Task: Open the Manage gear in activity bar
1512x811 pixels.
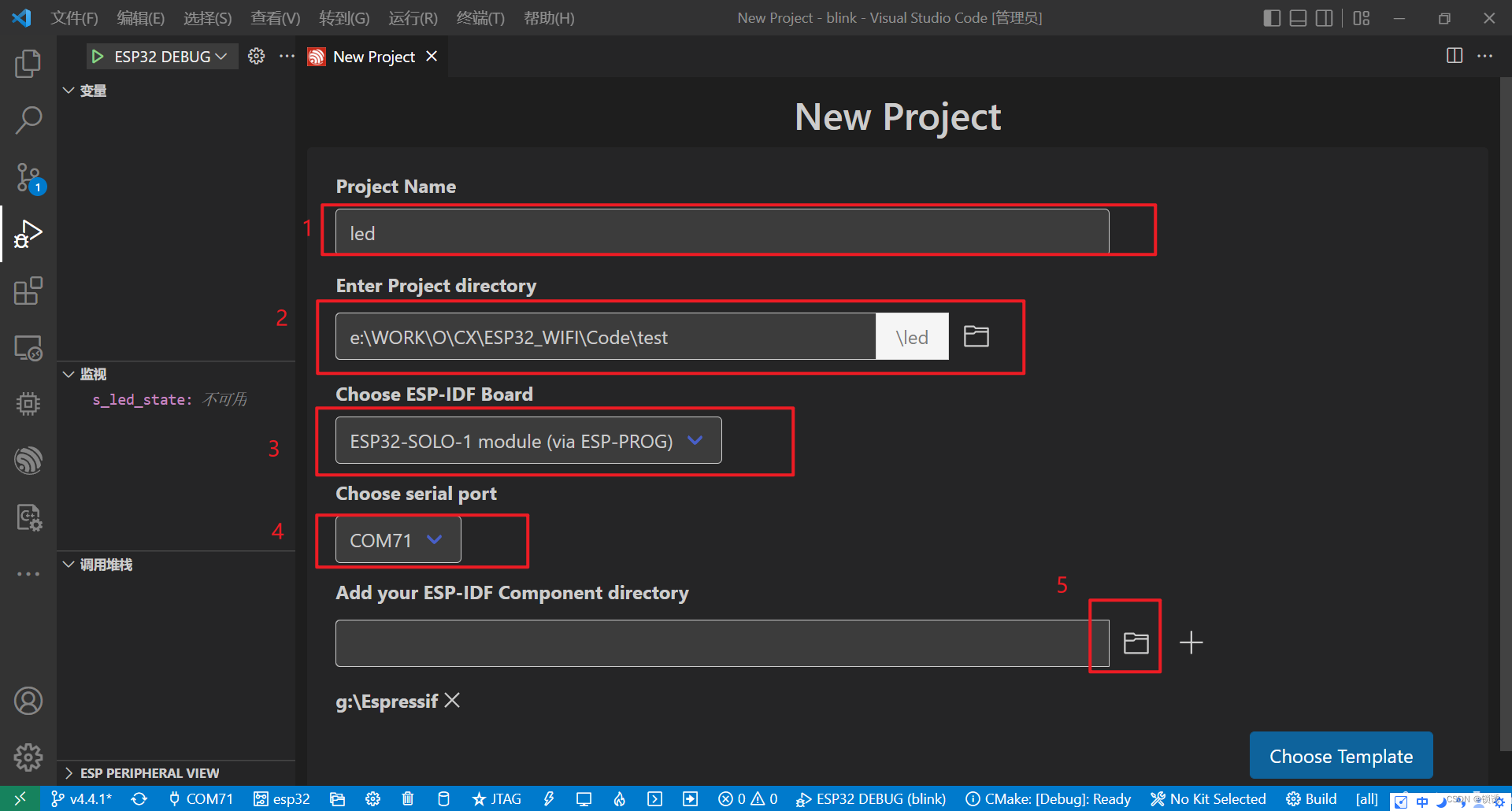Action: 28,757
